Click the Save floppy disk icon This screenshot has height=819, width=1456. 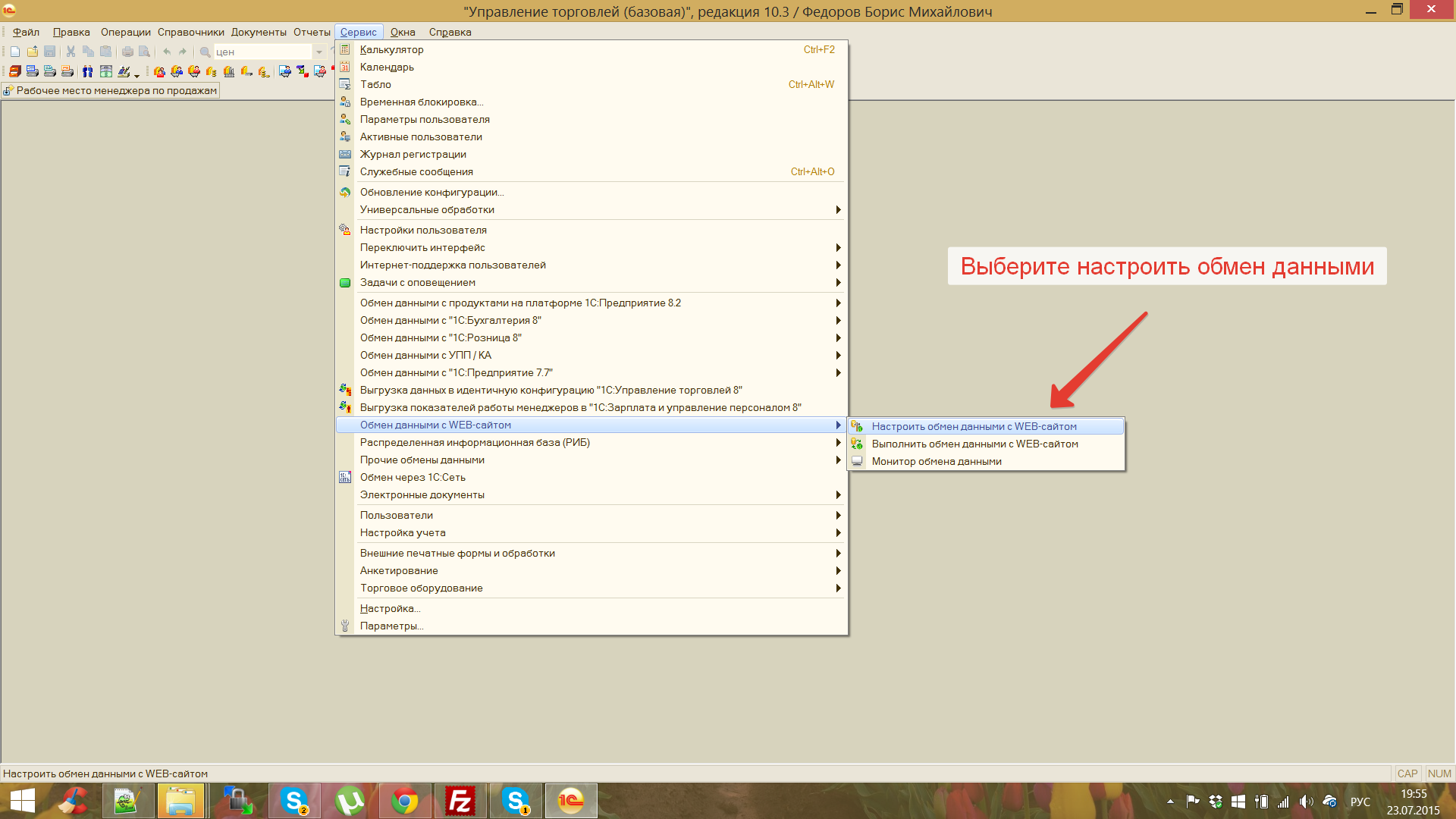pos(49,52)
